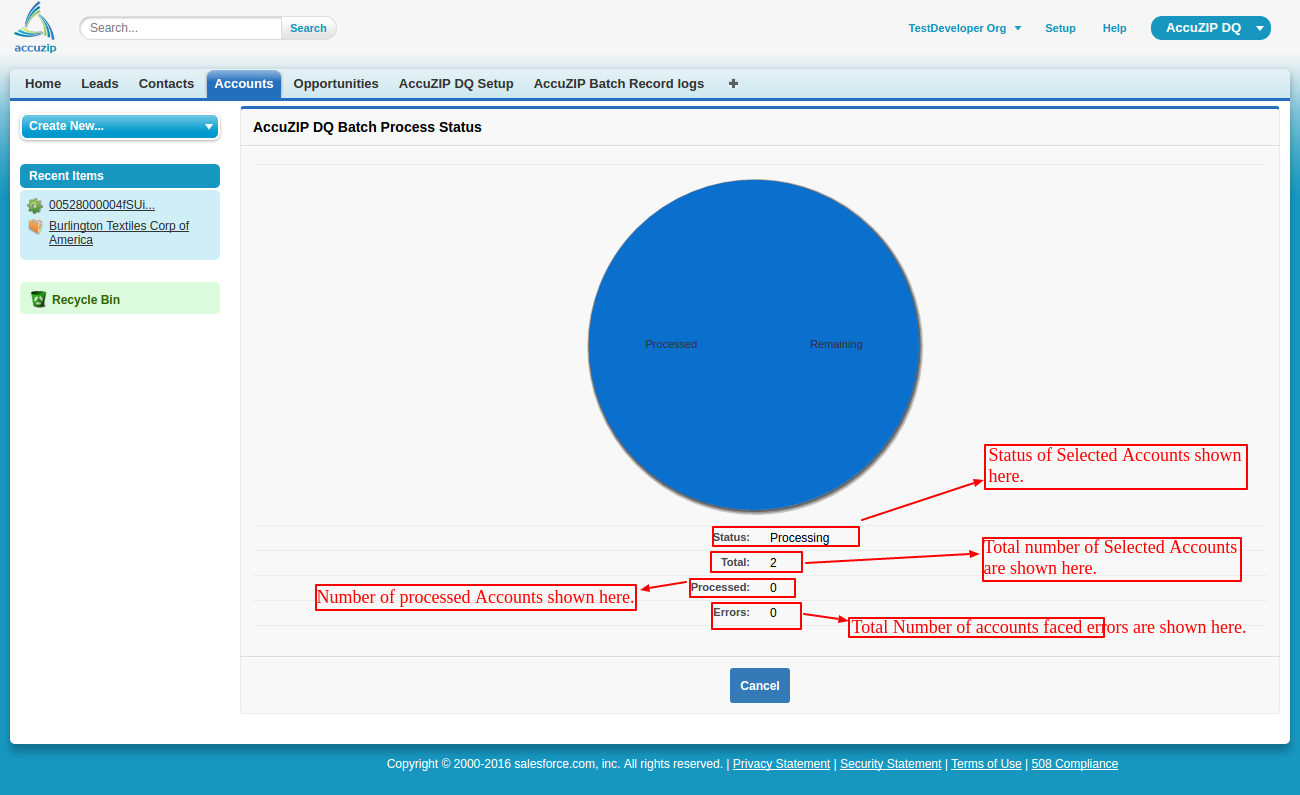Click the gear icon beside record 00528000004fSUi
The width and height of the screenshot is (1300, 795).
pos(35,205)
